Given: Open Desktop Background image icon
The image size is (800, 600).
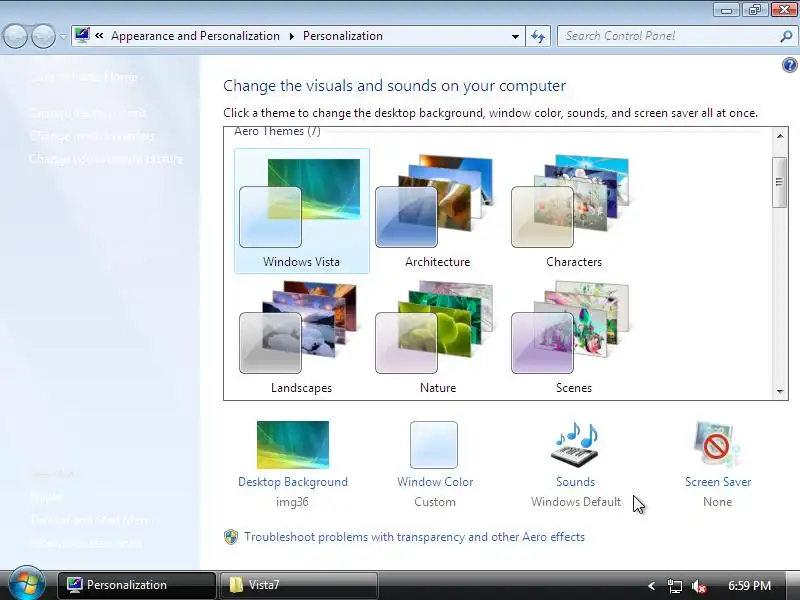Looking at the screenshot, I should coord(293,445).
